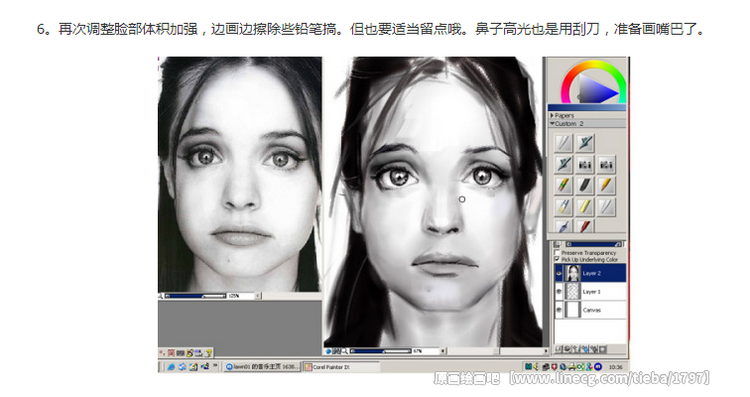Click the red brush icon at palette bottom

(x=585, y=226)
